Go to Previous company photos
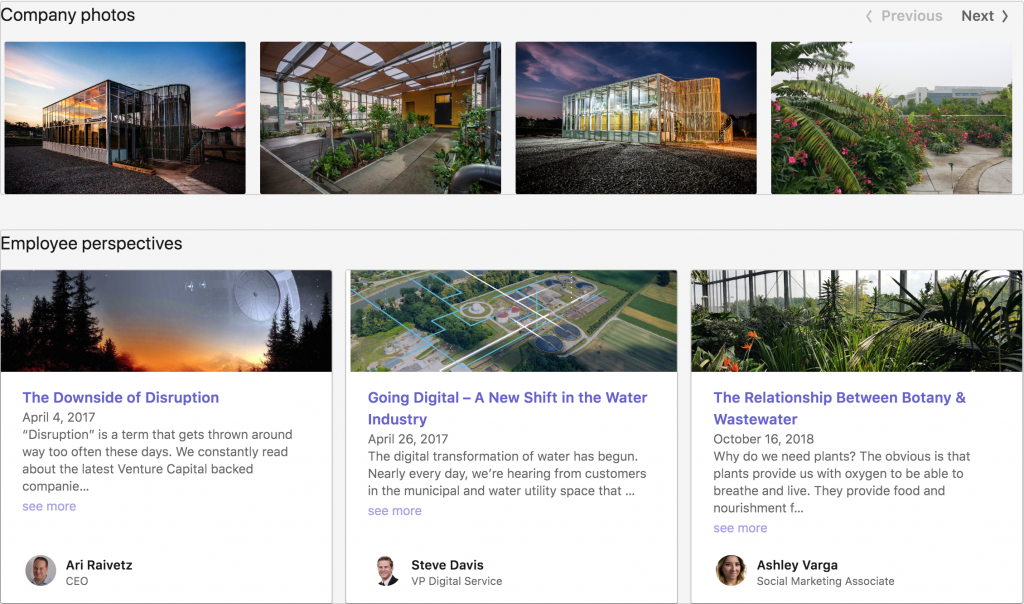The image size is (1024, 604). pos(904,16)
